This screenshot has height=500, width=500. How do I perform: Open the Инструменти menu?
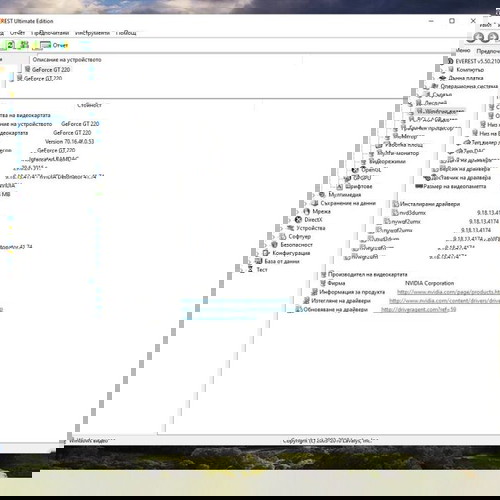[x=92, y=33]
